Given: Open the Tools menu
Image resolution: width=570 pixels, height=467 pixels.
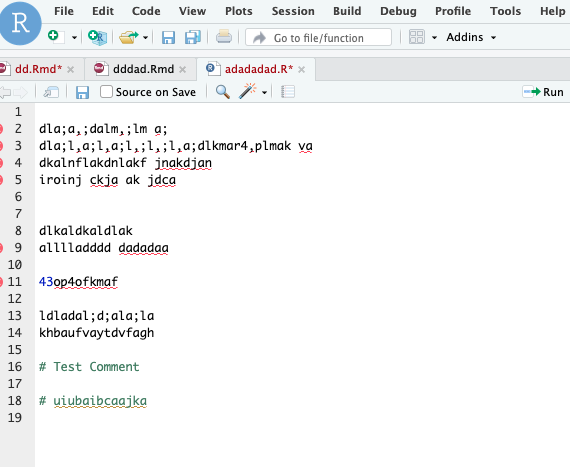Looking at the screenshot, I should (505, 11).
